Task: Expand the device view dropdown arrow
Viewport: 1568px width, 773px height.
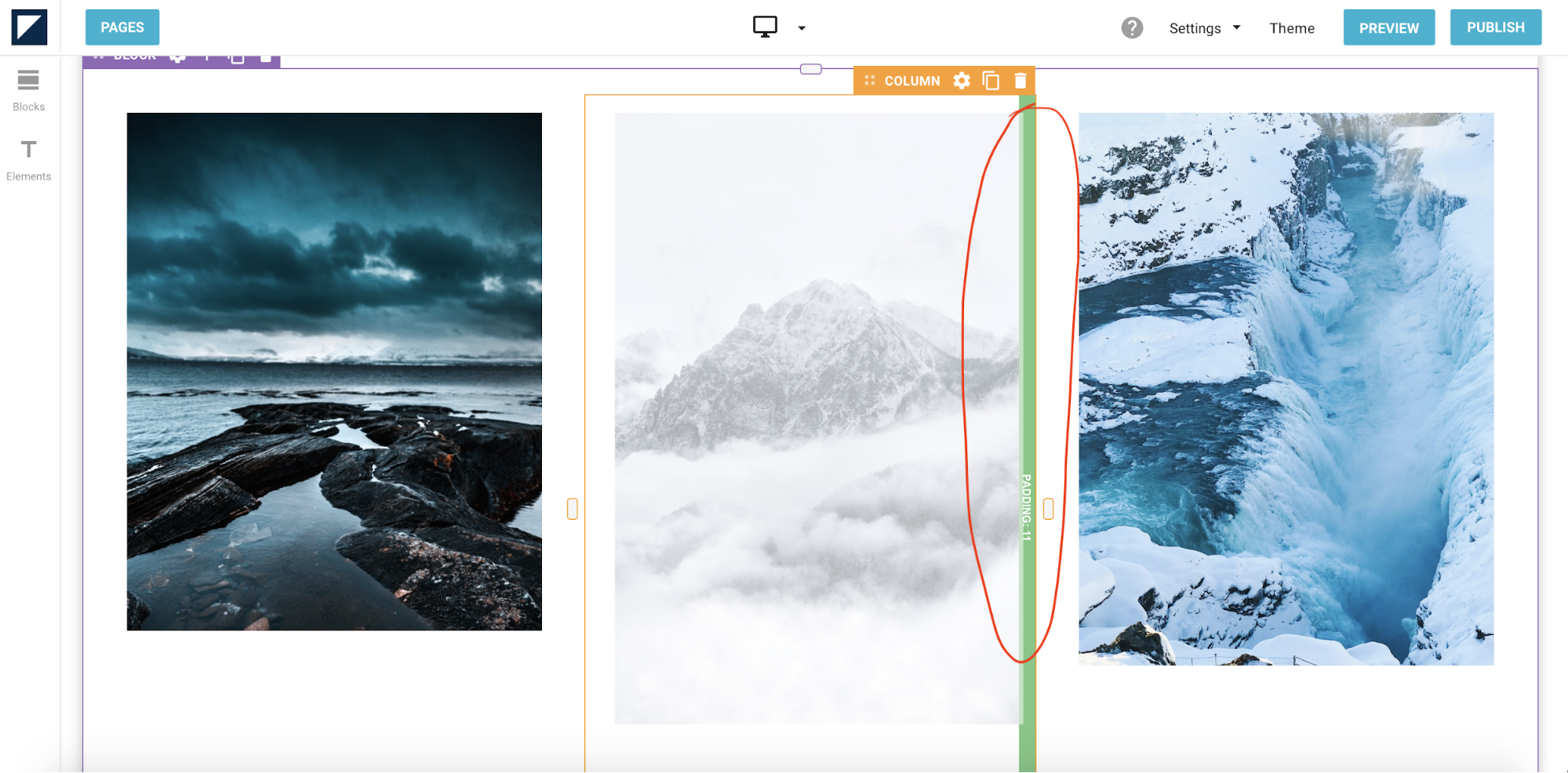Action: pyautogui.click(x=802, y=28)
